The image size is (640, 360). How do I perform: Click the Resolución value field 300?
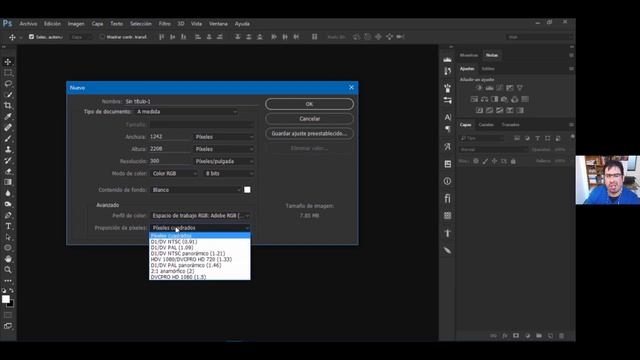(169, 161)
